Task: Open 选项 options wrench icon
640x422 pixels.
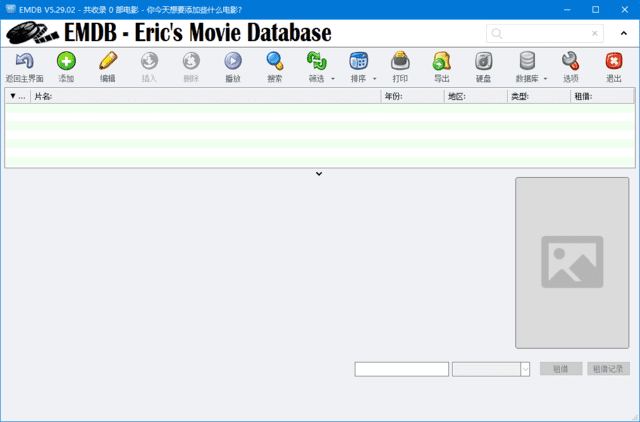Action: click(570, 61)
